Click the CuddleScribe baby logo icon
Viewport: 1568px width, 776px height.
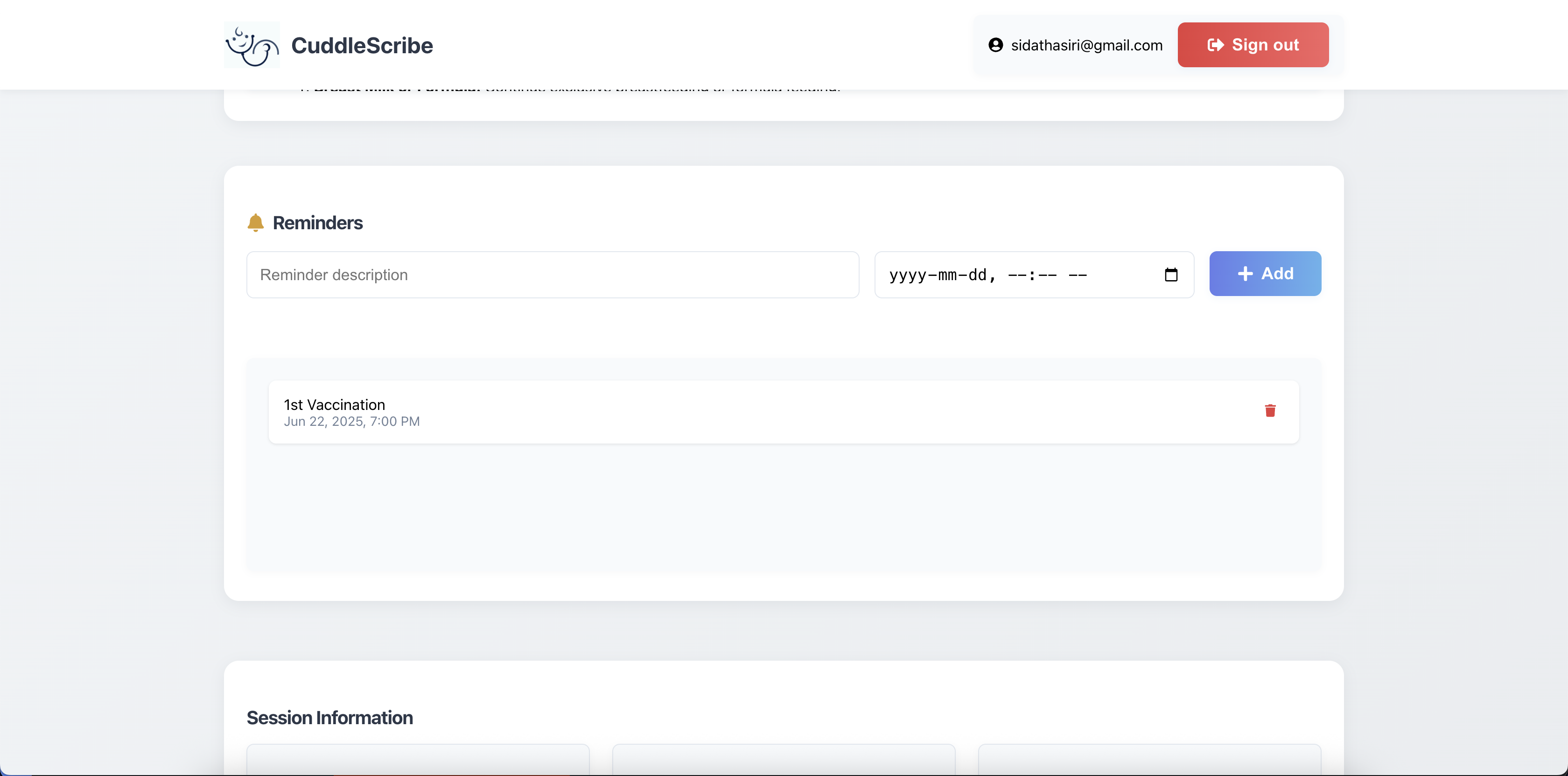click(252, 45)
